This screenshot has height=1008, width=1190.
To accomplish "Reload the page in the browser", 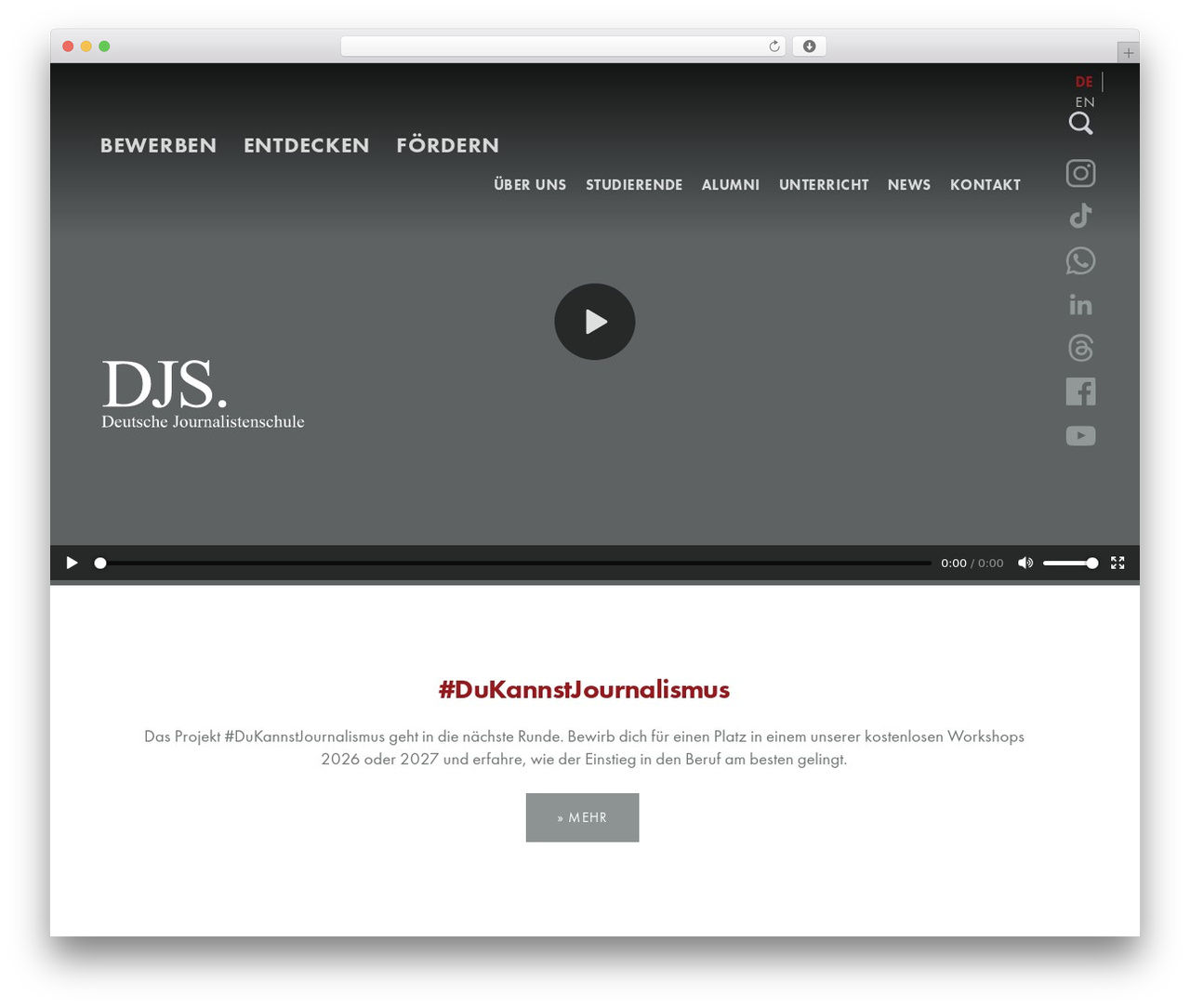I will click(x=773, y=46).
